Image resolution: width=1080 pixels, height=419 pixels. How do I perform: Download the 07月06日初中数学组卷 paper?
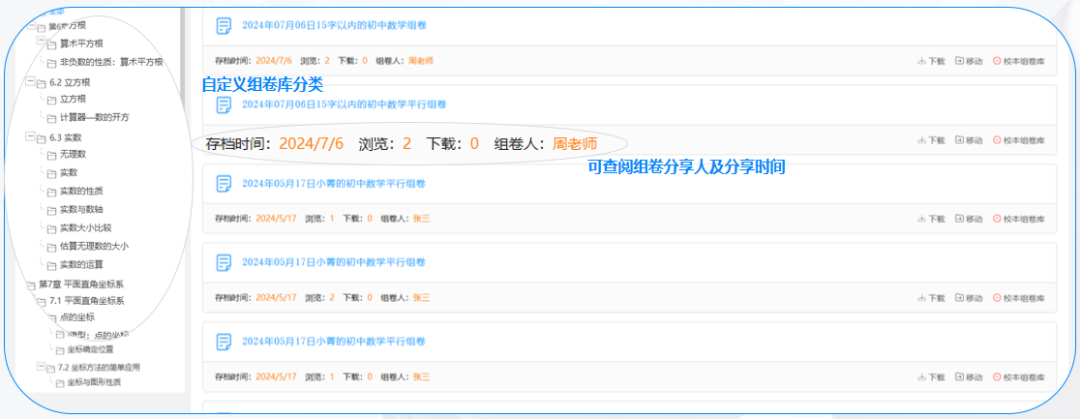tap(931, 61)
